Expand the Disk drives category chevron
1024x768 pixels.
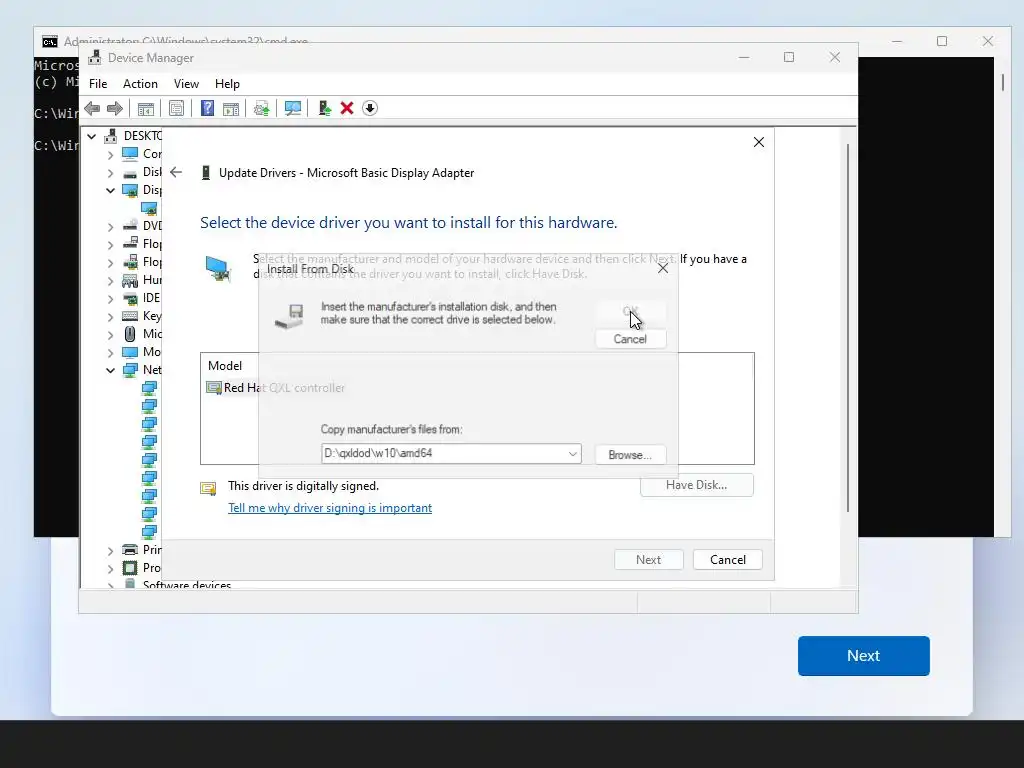pyautogui.click(x=110, y=173)
